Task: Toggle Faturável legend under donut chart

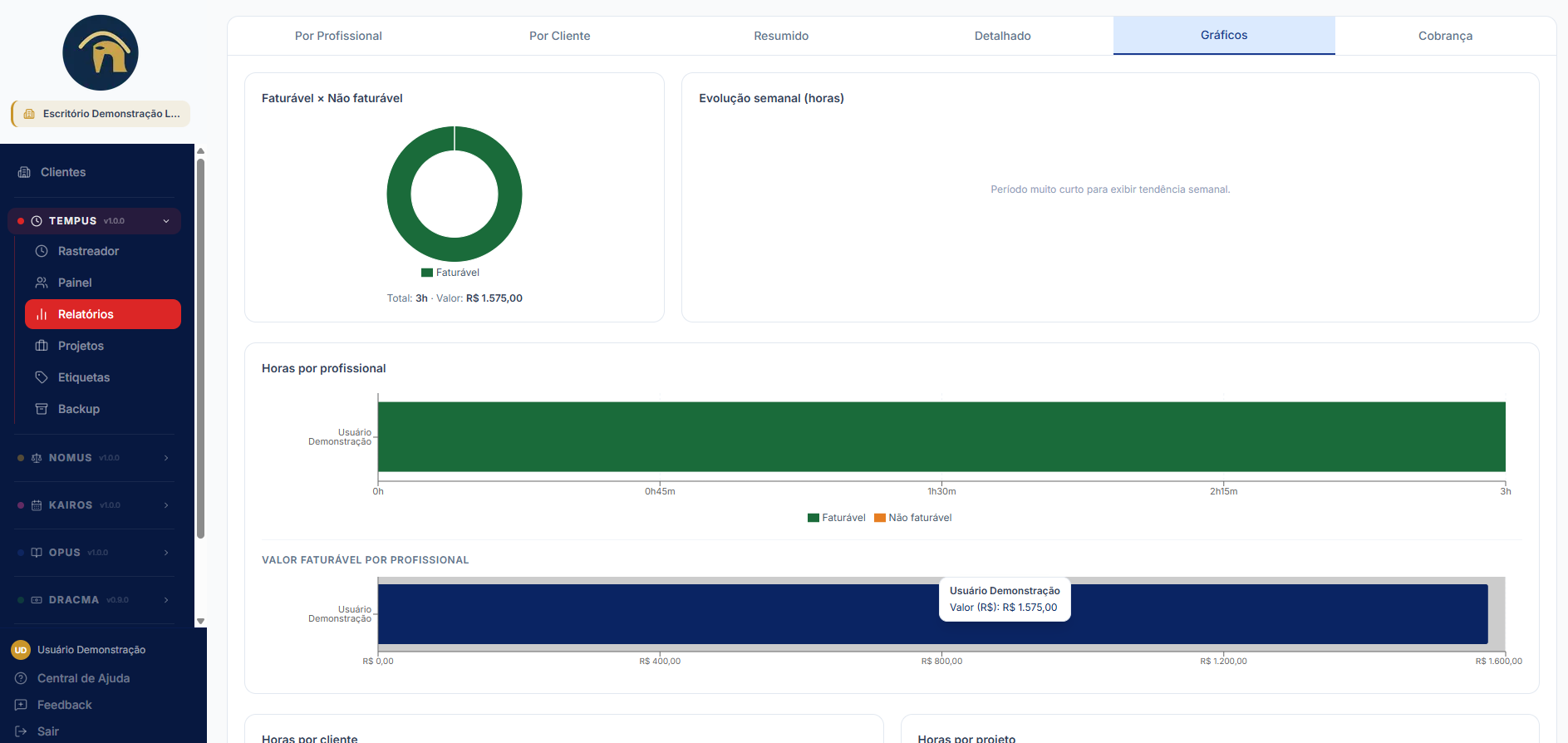Action: [450, 273]
